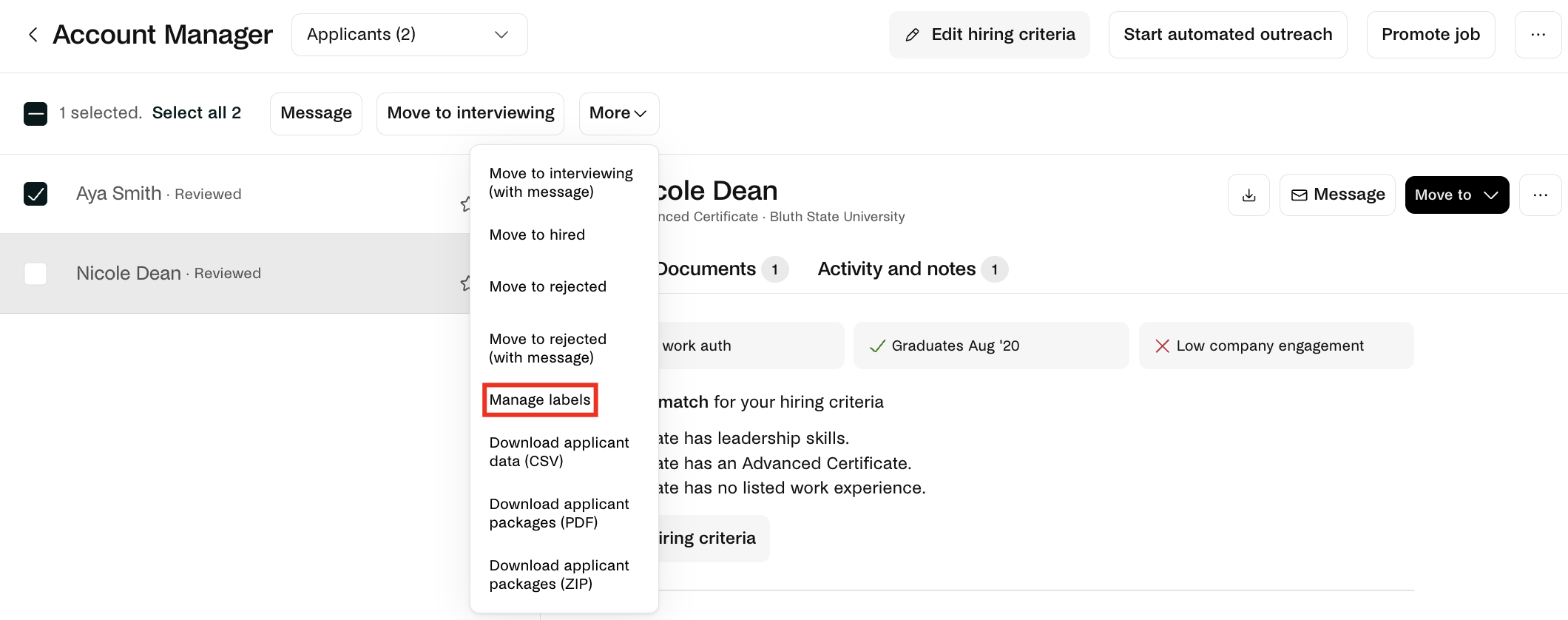The image size is (1568, 620).
Task: Open applicant profile ellipsis menu
Action: [1540, 195]
